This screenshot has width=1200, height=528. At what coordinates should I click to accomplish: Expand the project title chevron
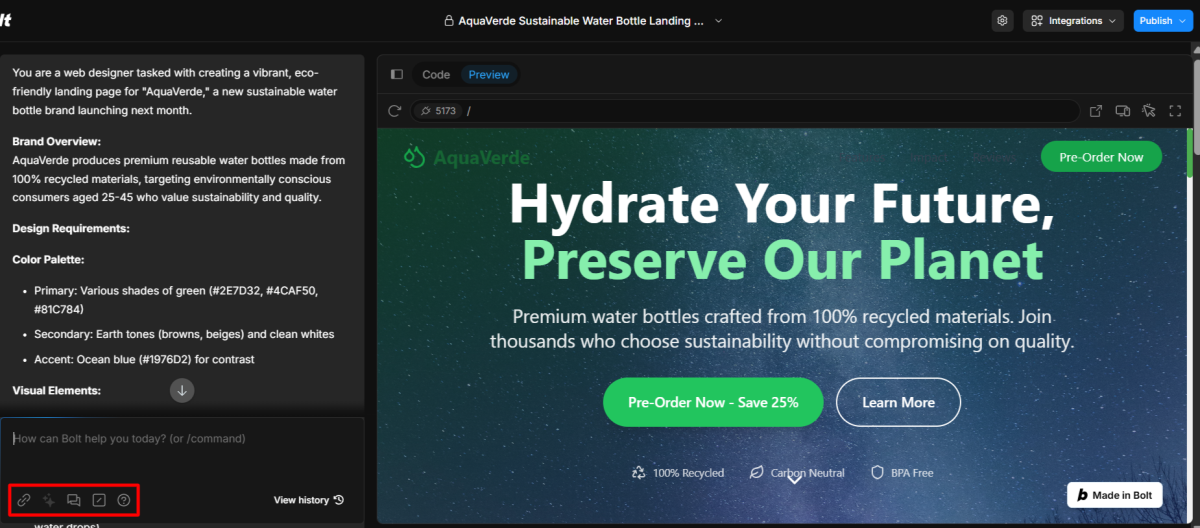718,20
